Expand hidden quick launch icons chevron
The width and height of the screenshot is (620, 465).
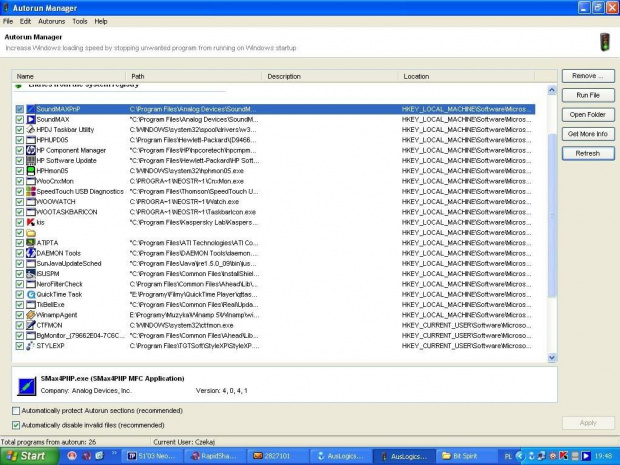114,454
